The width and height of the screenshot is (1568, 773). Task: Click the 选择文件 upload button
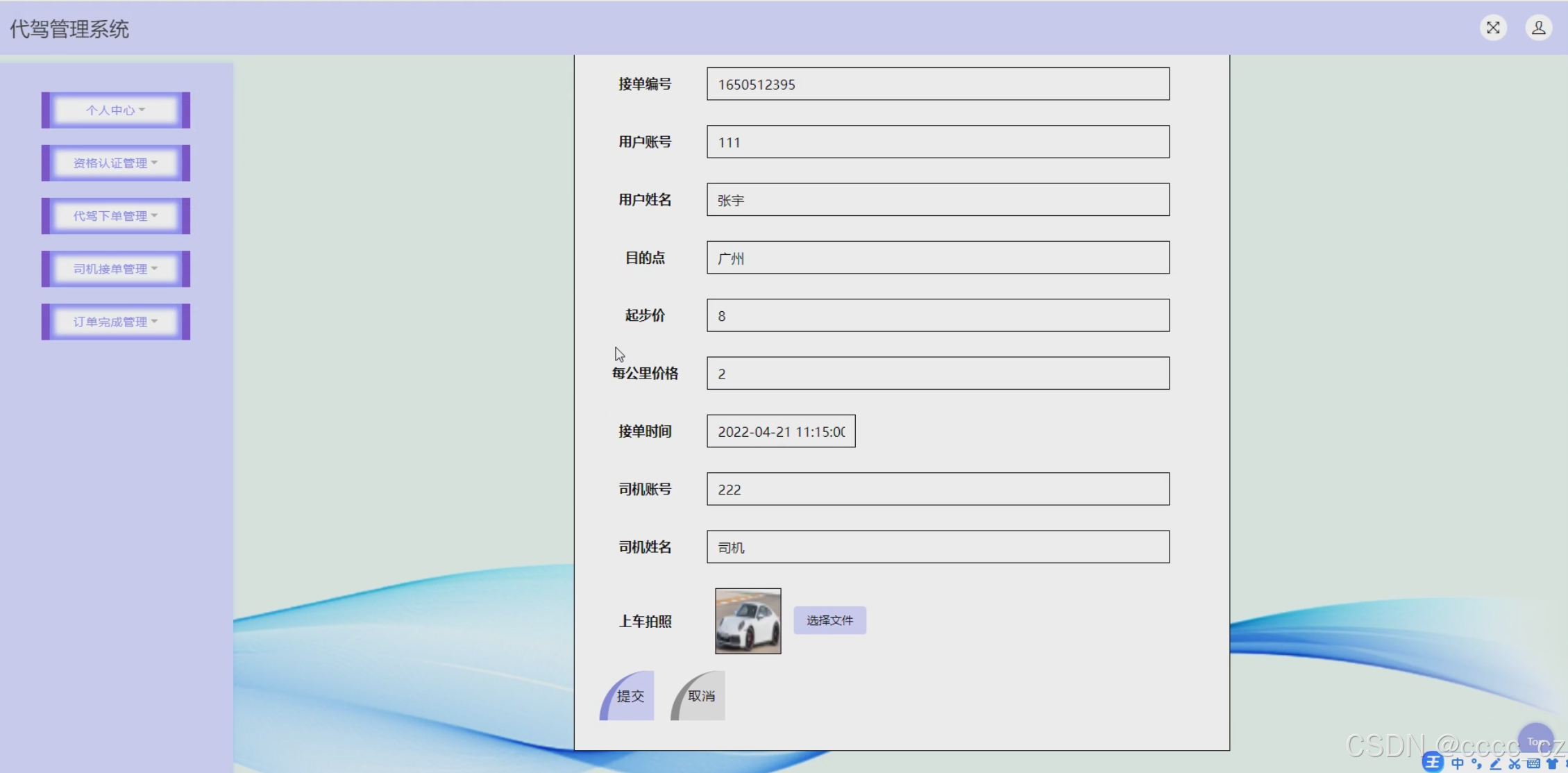[829, 620]
